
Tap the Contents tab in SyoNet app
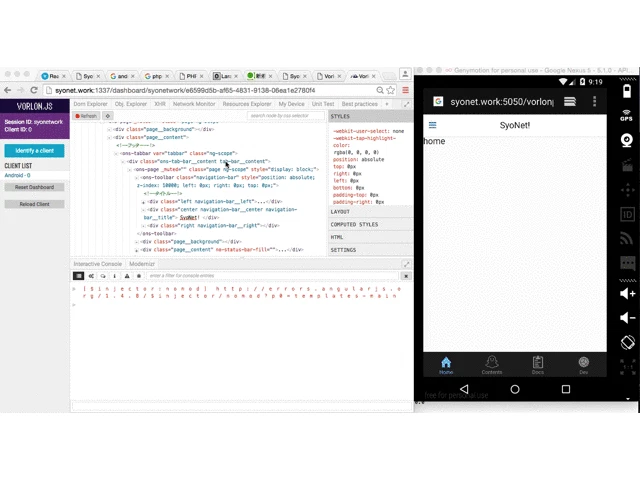pyautogui.click(x=492, y=365)
